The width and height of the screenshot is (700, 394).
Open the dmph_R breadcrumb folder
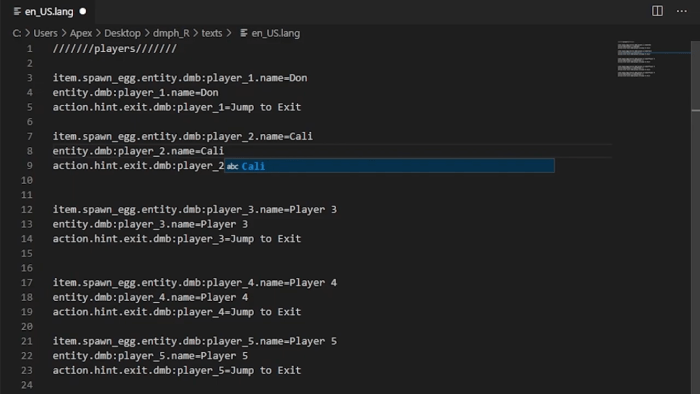pos(171,33)
